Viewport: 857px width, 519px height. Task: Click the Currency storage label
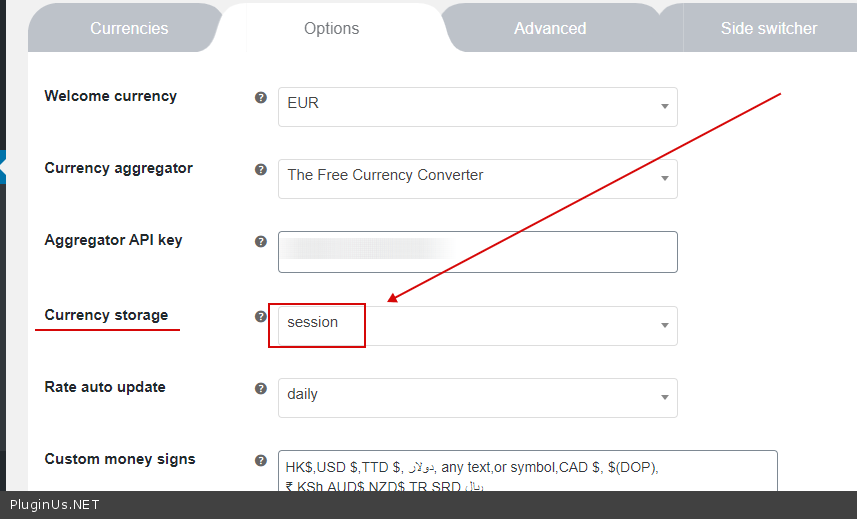pyautogui.click(x=106, y=315)
